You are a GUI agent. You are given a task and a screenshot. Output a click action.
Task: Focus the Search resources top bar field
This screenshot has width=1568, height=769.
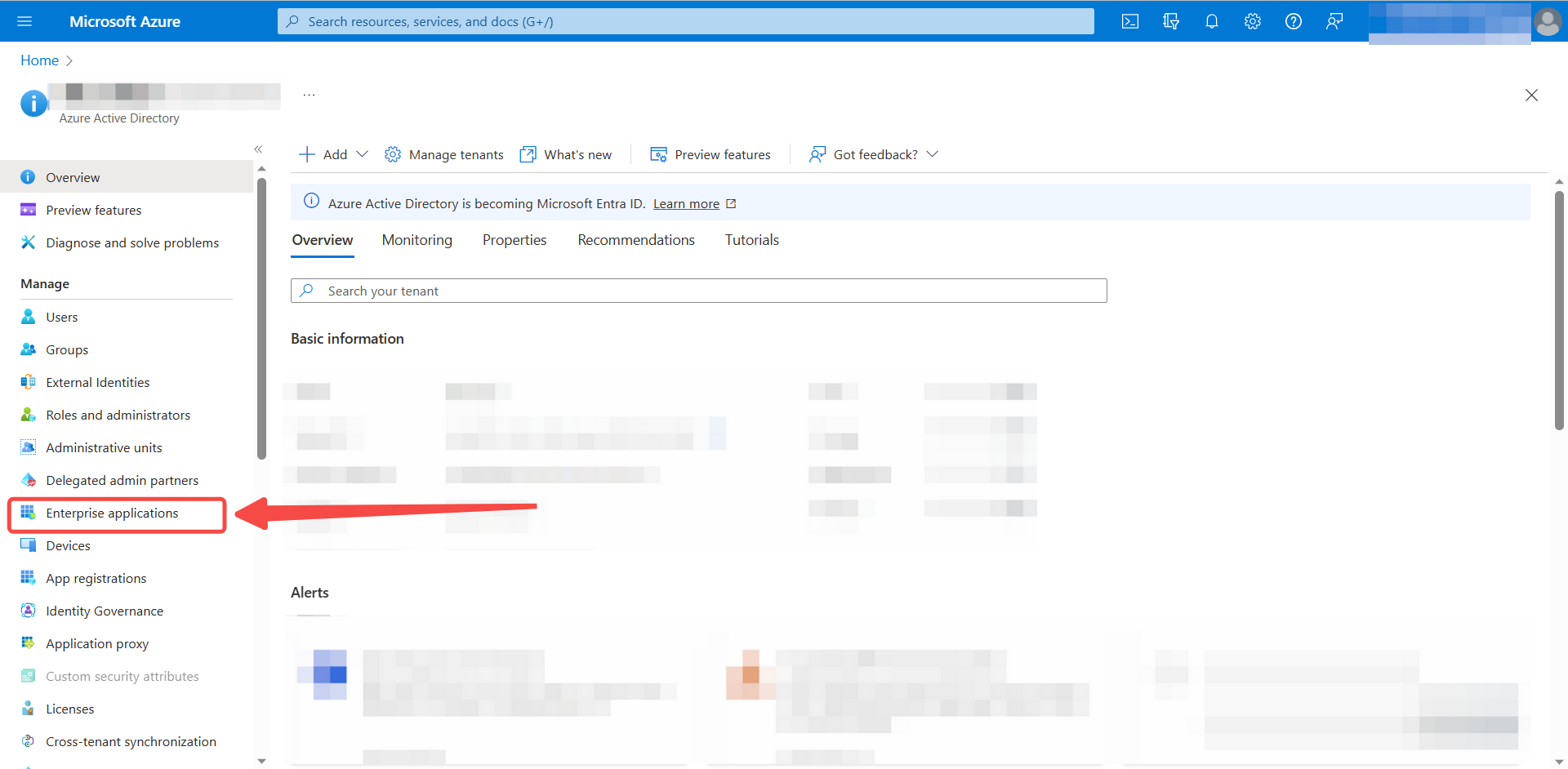(686, 21)
